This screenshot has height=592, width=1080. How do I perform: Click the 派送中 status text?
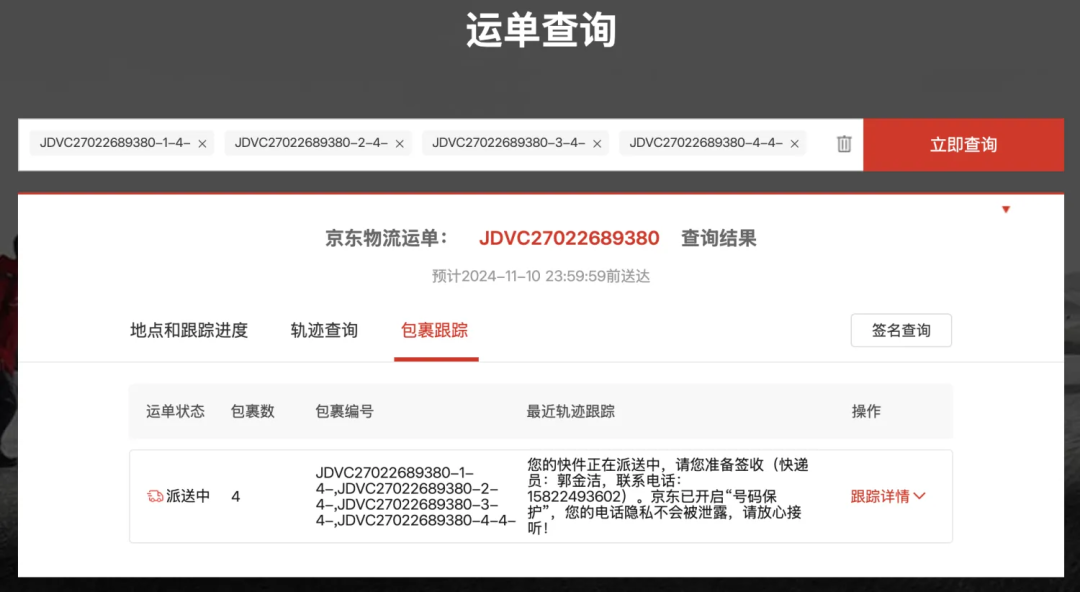click(188, 496)
